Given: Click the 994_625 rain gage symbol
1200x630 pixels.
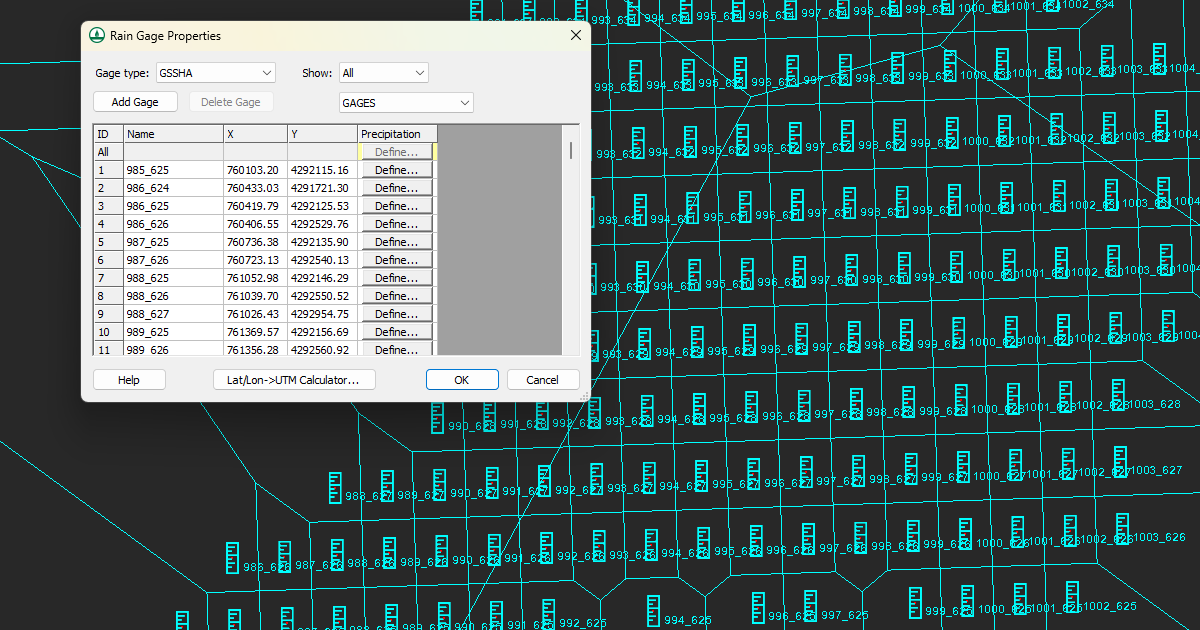Looking at the screenshot, I should tap(654, 612).
